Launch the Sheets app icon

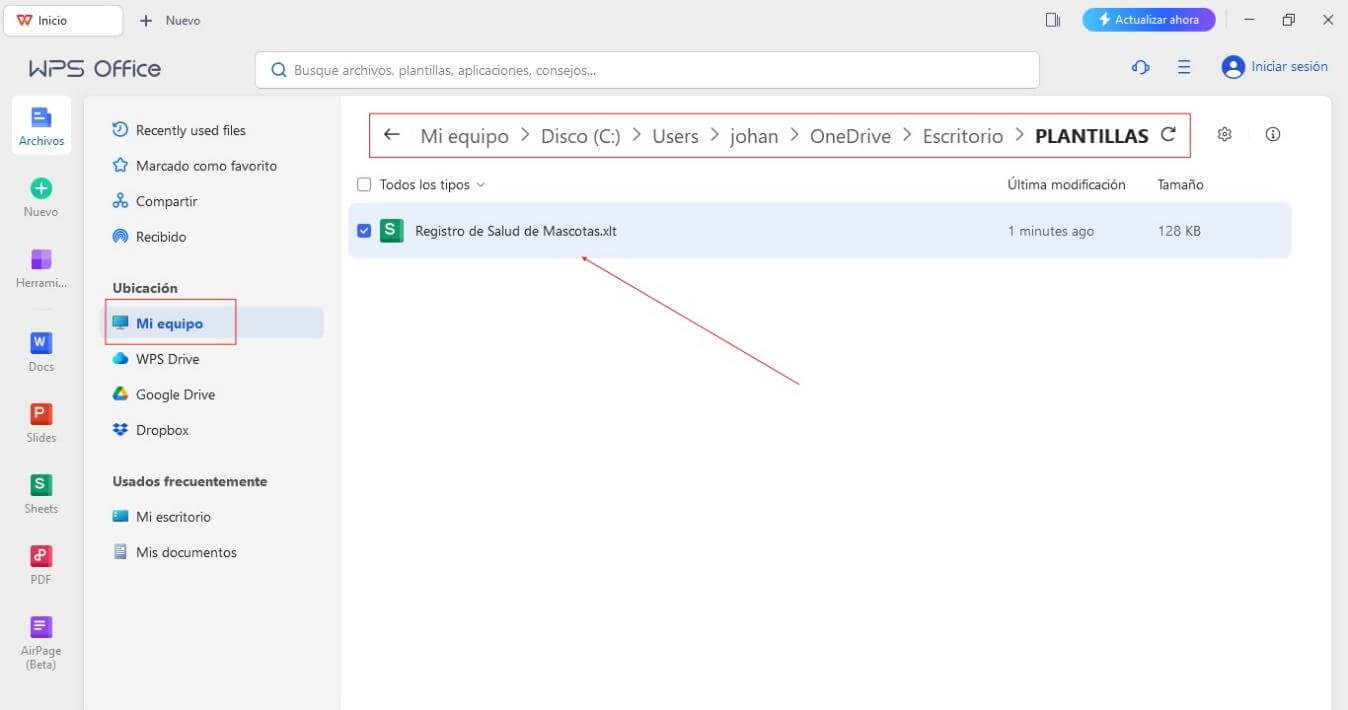point(41,485)
